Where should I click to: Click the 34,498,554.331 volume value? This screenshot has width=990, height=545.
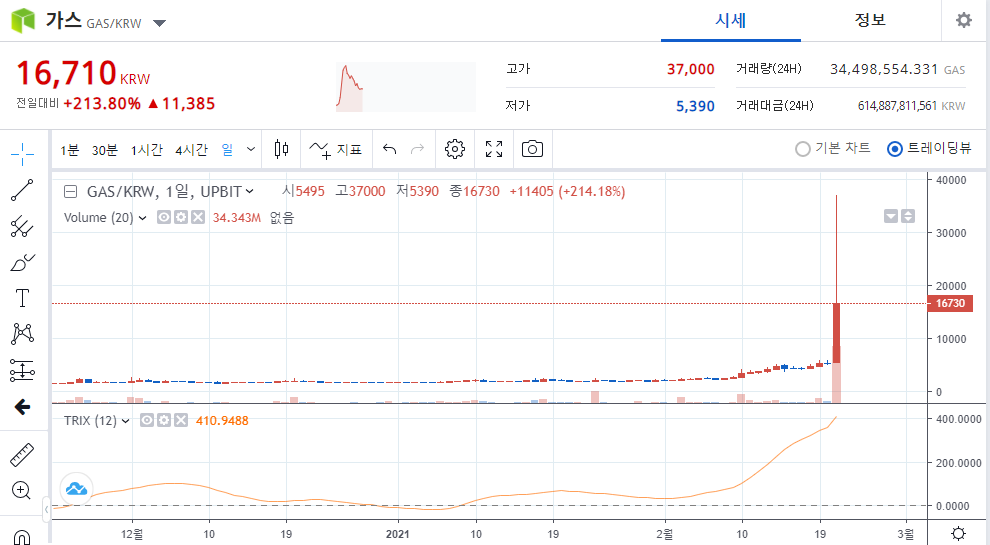coord(884,69)
